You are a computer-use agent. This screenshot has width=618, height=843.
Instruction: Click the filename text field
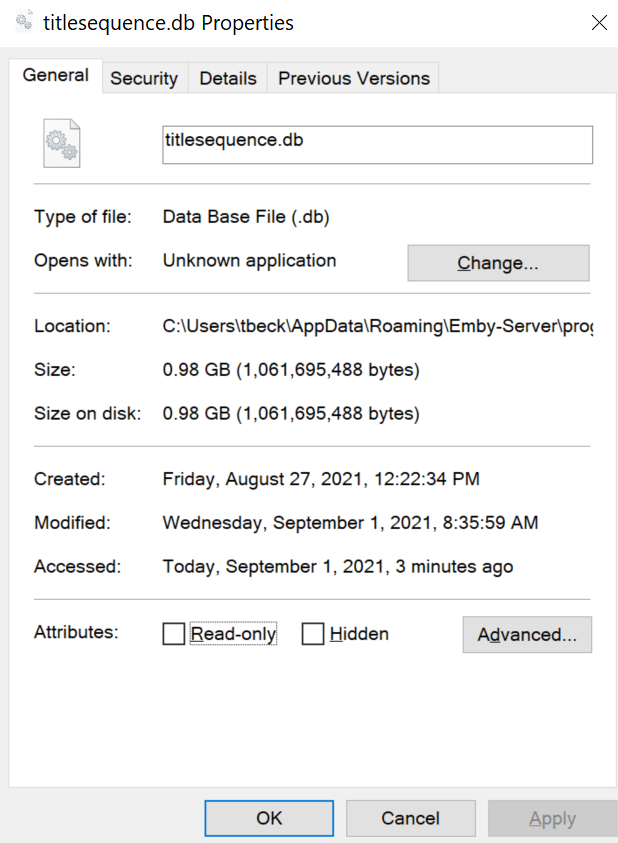[x=377, y=144]
